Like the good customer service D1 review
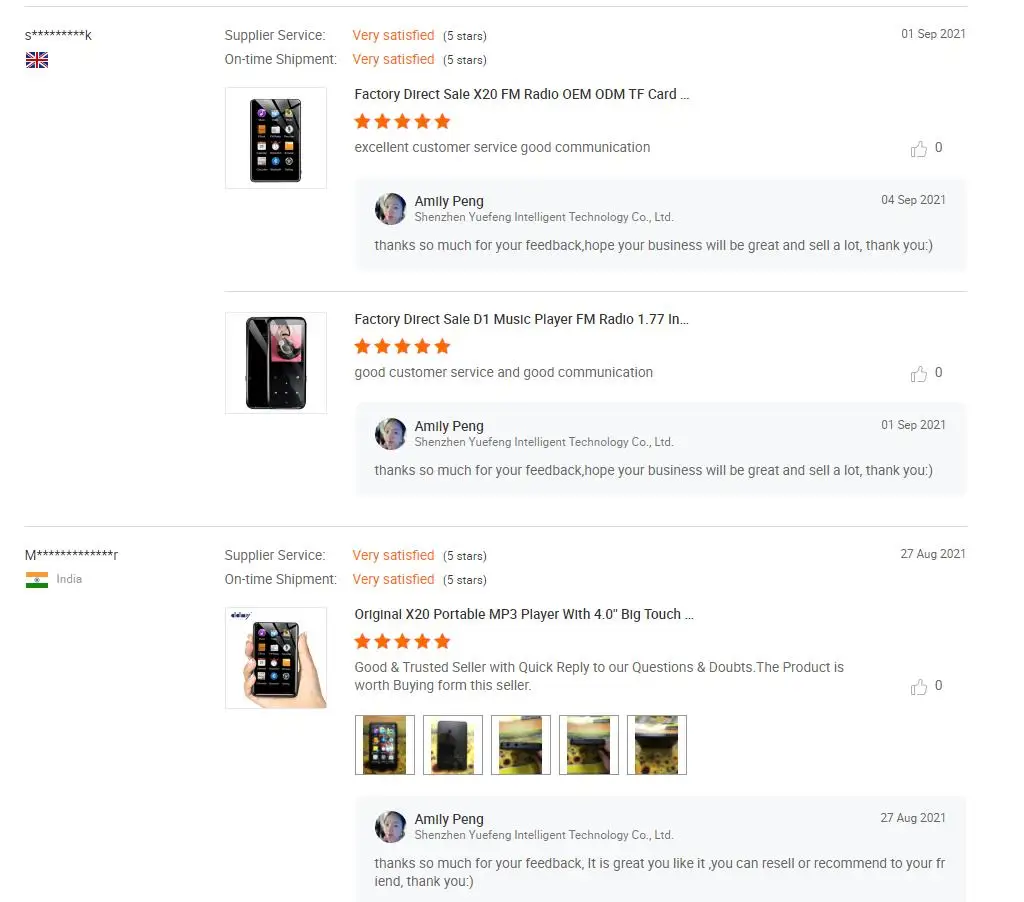This screenshot has width=1024, height=902. click(918, 374)
